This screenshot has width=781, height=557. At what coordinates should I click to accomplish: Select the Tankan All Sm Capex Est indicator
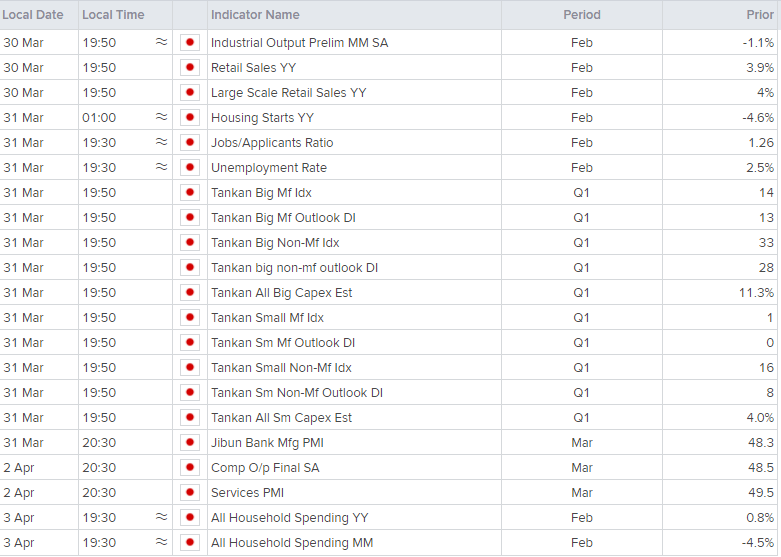click(281, 418)
